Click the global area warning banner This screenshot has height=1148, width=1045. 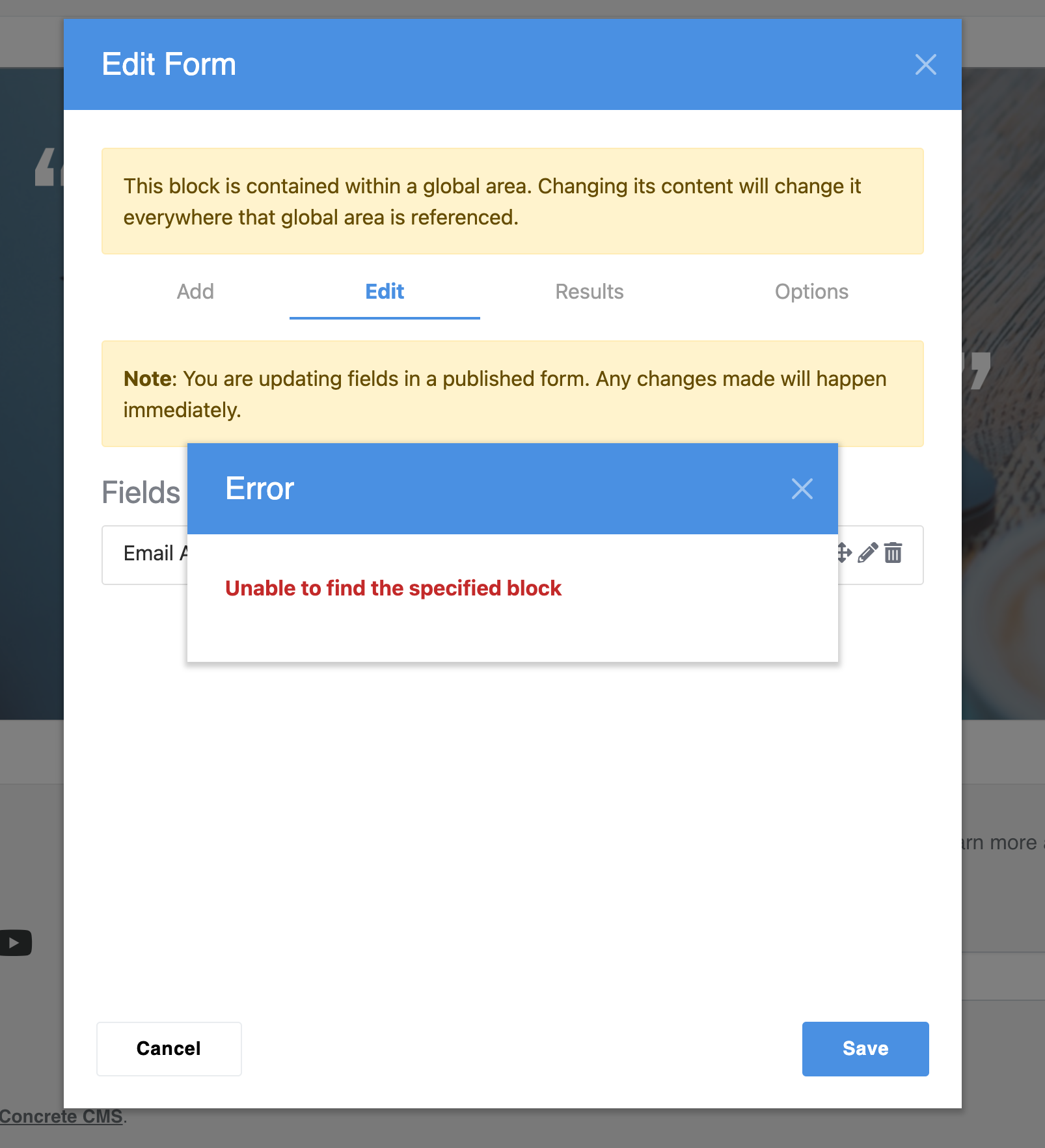click(513, 202)
